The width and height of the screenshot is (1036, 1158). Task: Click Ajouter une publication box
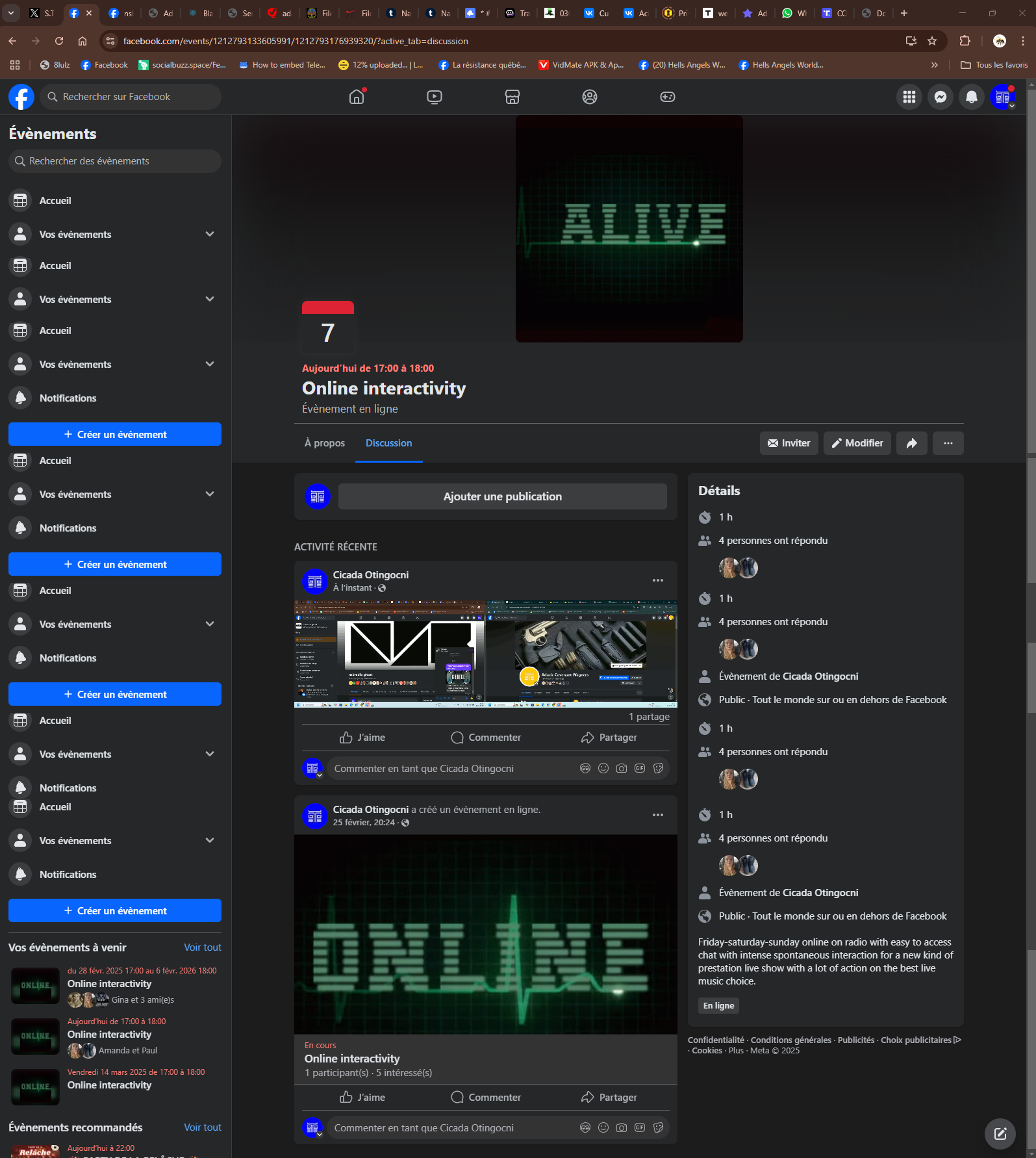[x=502, y=496]
